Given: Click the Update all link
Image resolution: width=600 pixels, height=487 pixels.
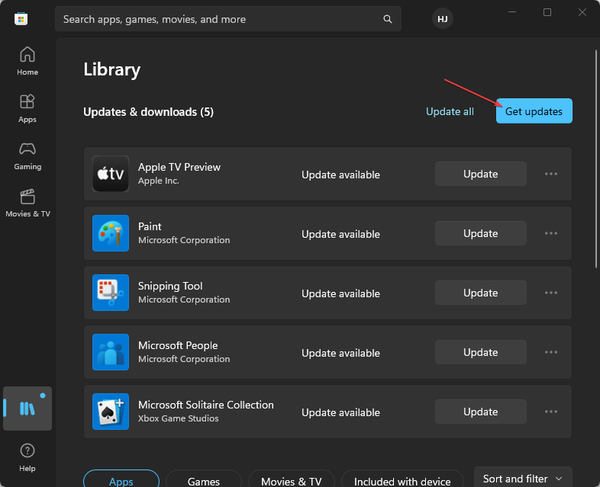Looking at the screenshot, I should click(450, 111).
